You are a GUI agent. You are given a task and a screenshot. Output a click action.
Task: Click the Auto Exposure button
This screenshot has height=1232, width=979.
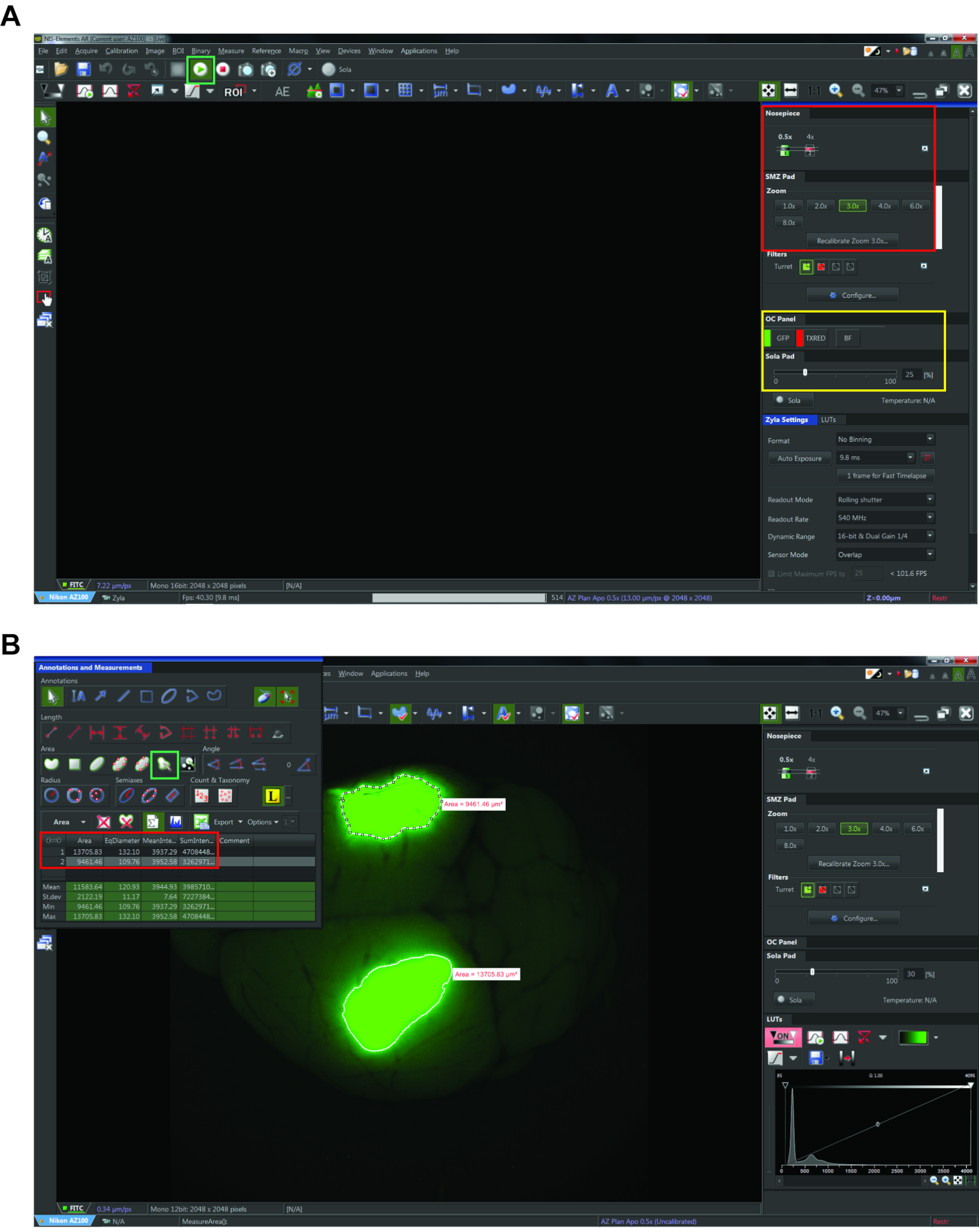(799, 458)
